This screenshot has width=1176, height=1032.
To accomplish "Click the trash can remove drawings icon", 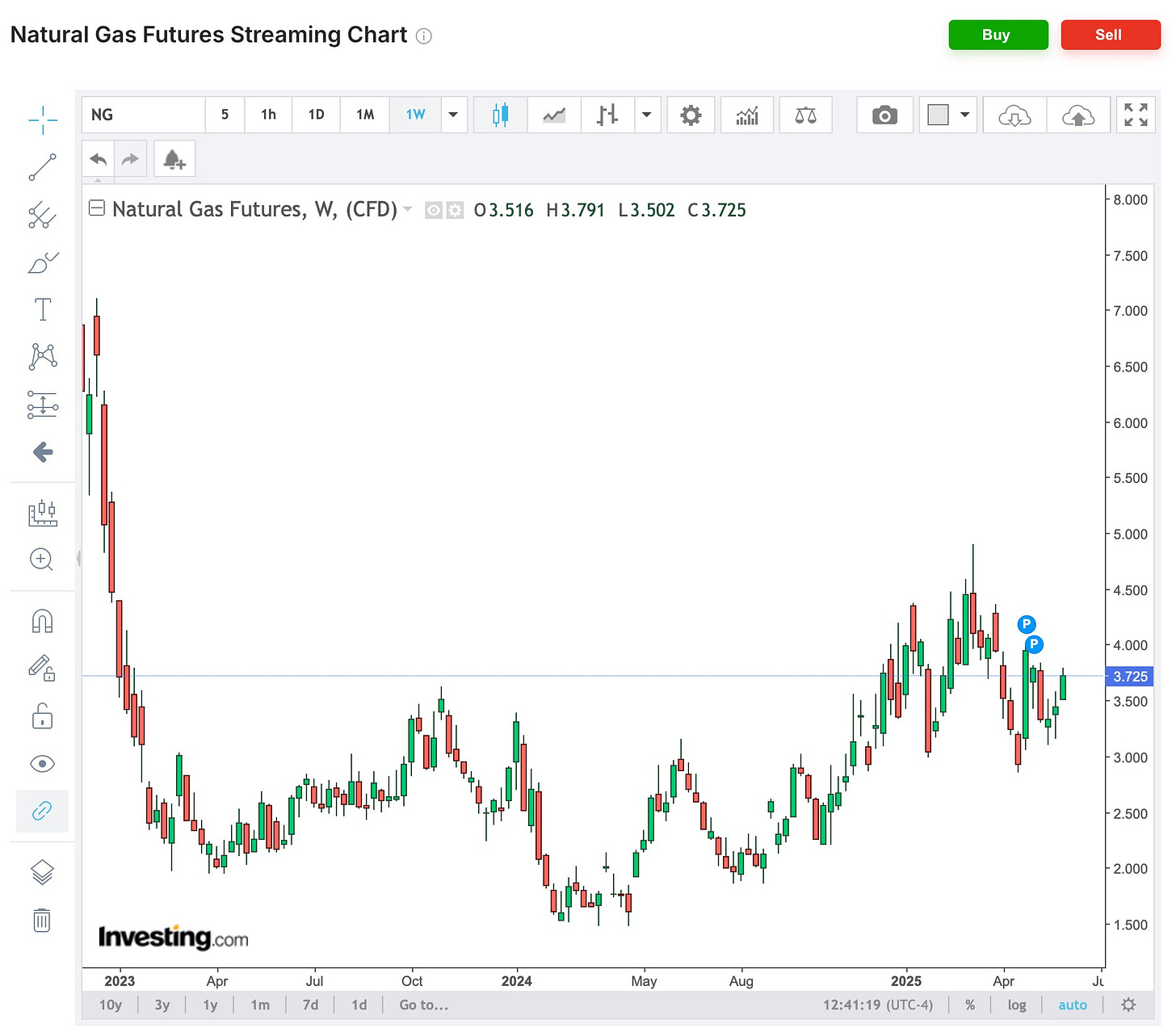I will 42,920.
